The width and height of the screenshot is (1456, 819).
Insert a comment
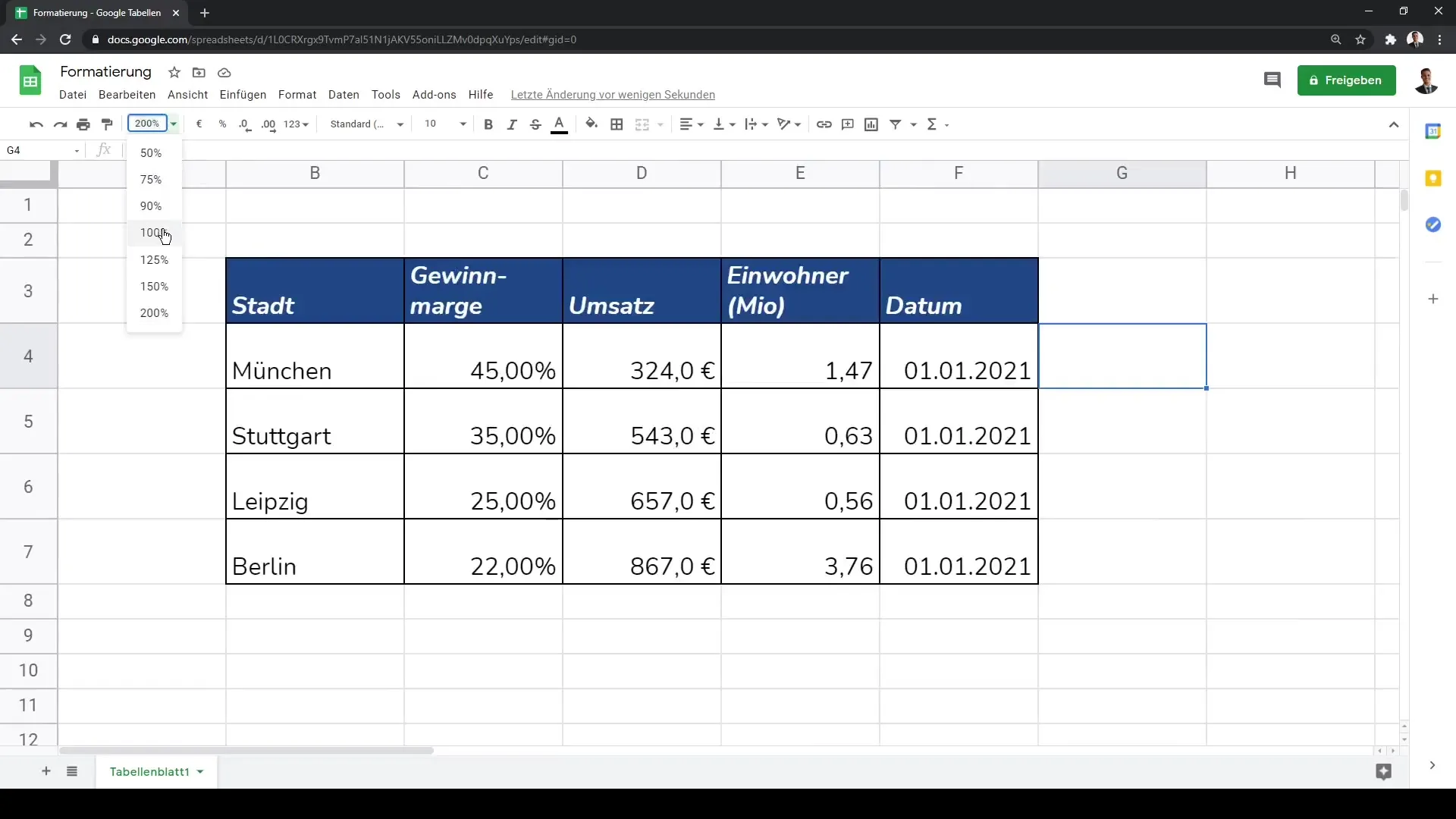point(848,124)
